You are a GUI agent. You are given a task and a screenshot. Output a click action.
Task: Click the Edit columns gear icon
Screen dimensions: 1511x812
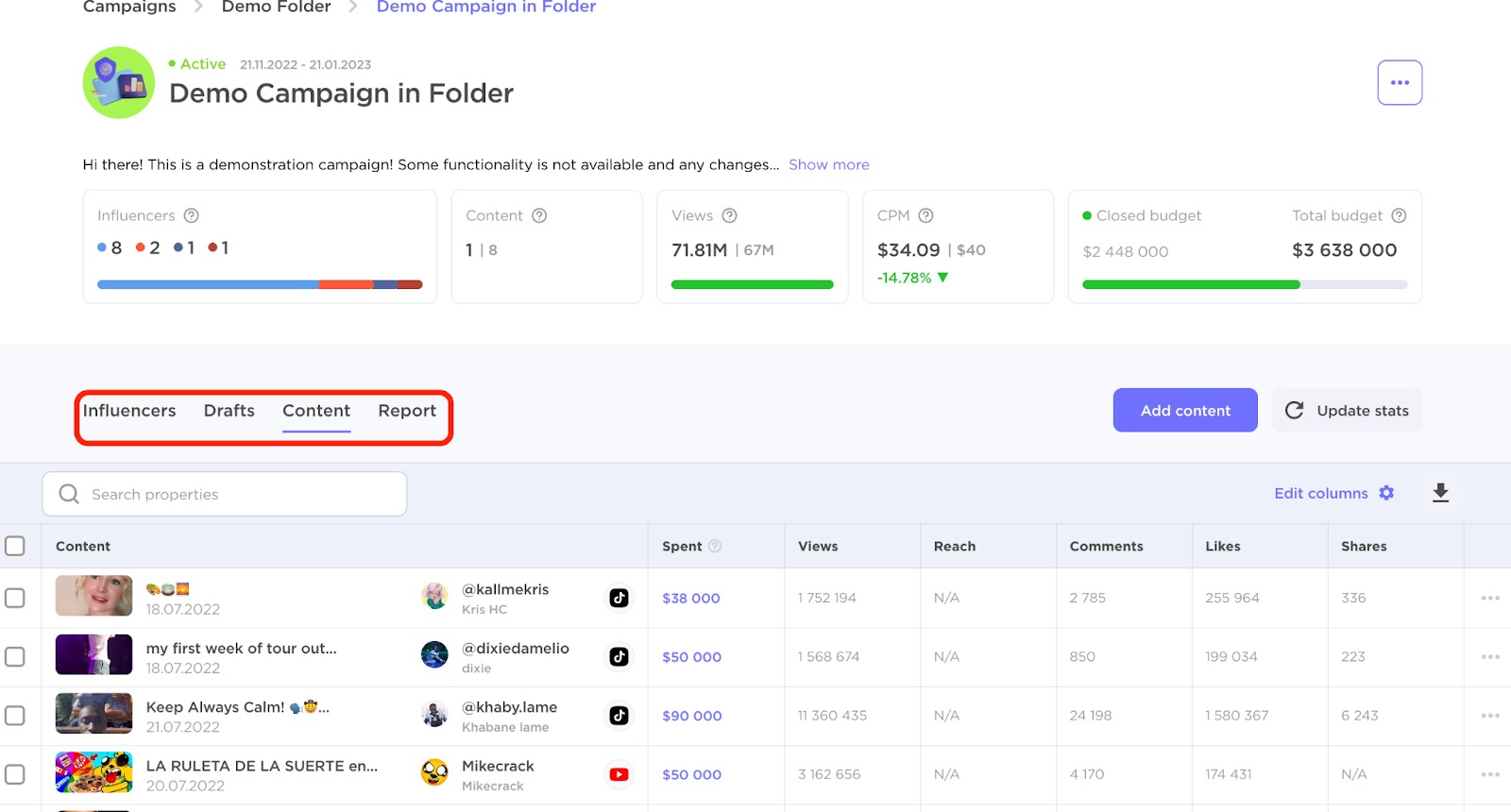click(x=1386, y=493)
